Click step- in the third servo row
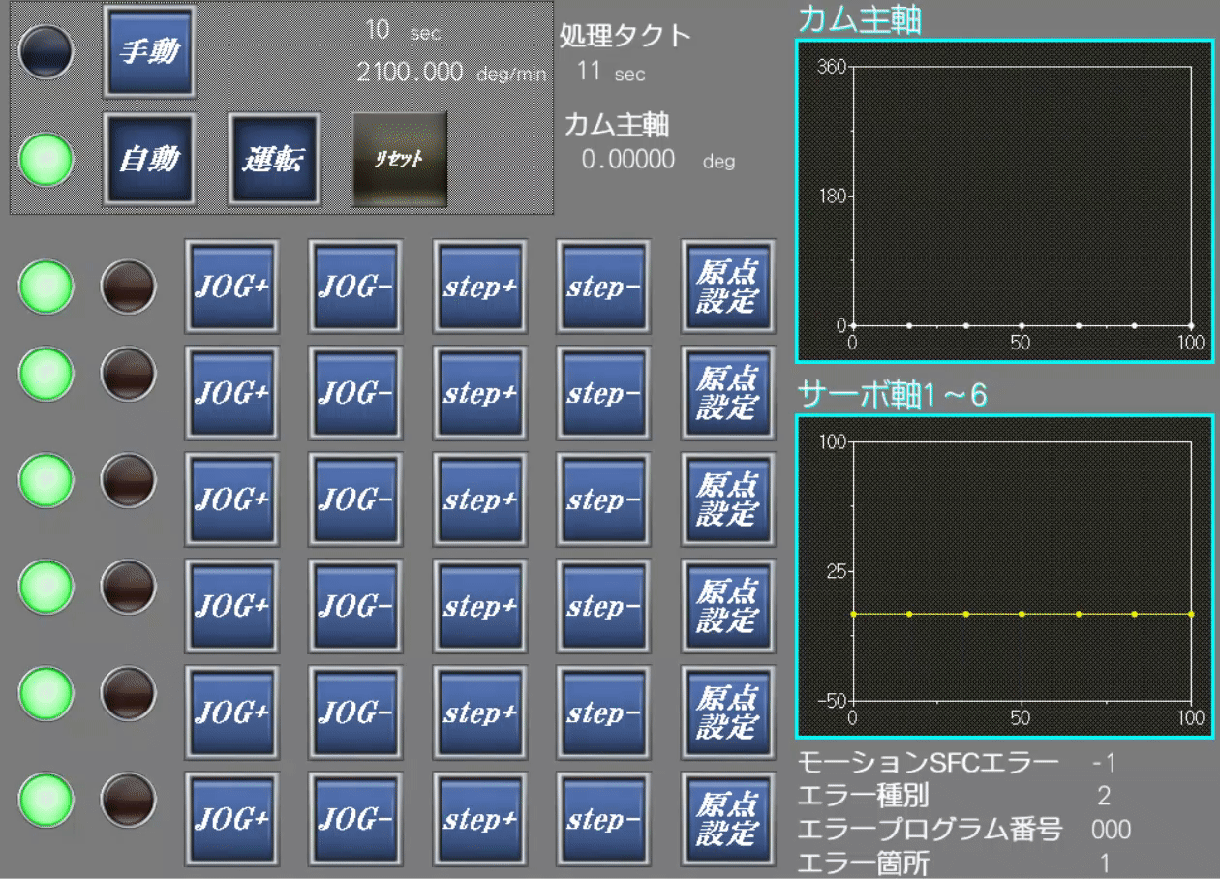The image size is (1220, 879). click(x=604, y=499)
